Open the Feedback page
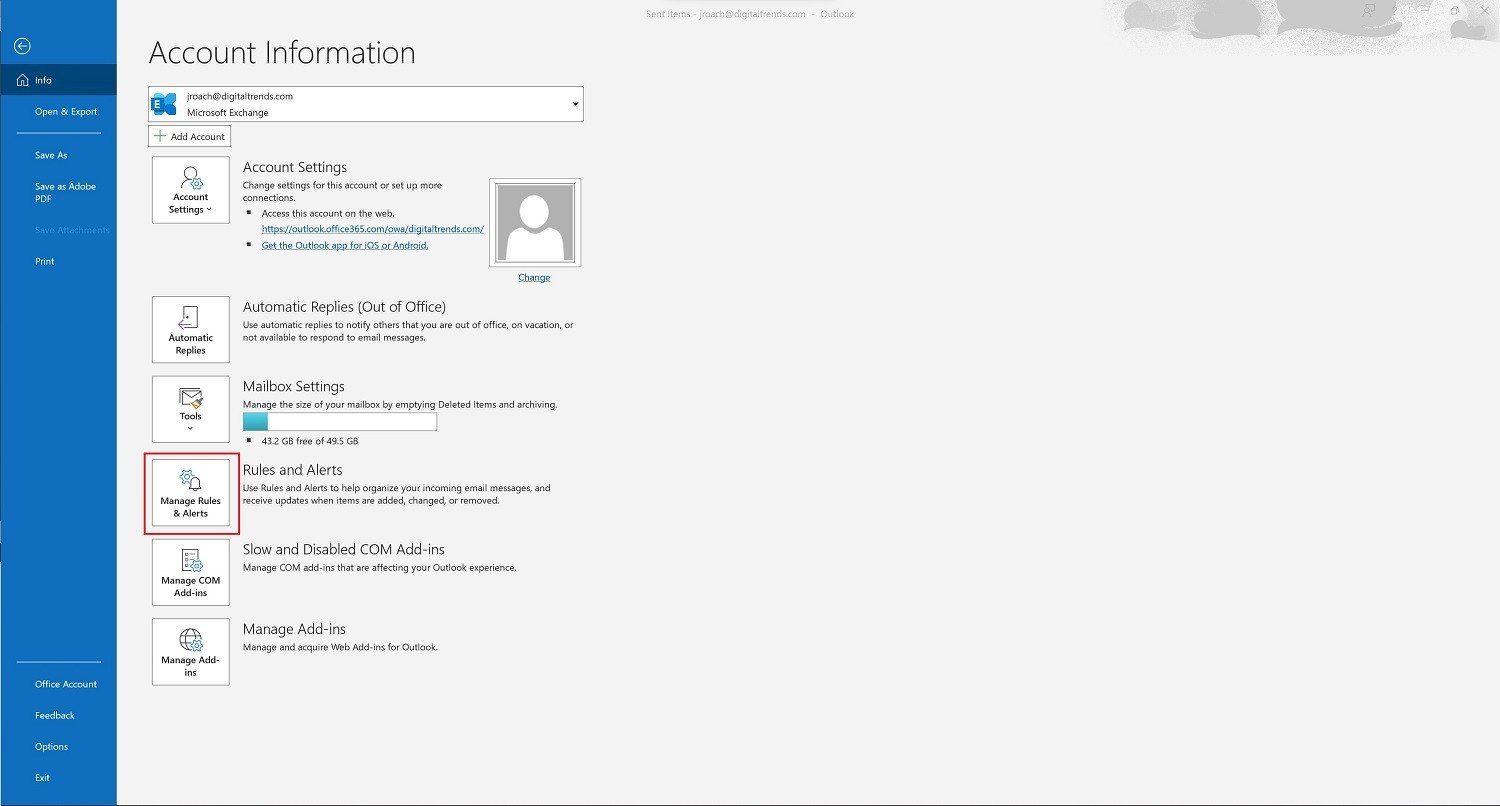 55,715
